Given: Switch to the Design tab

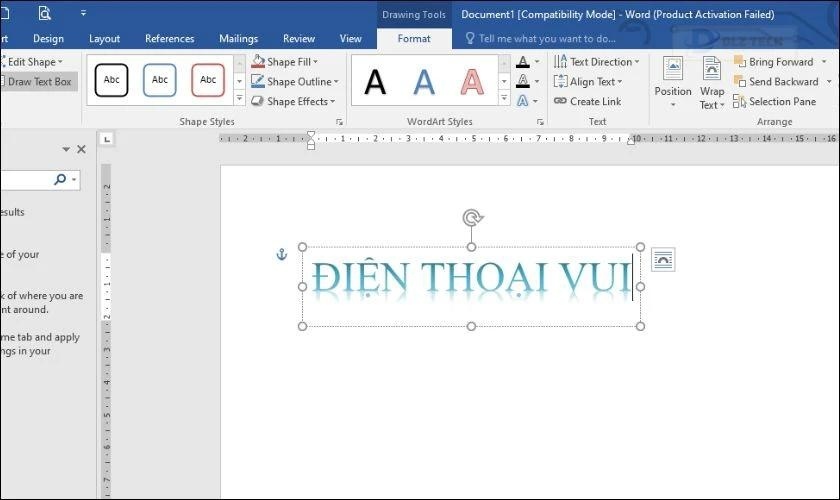Looking at the screenshot, I should coord(48,39).
